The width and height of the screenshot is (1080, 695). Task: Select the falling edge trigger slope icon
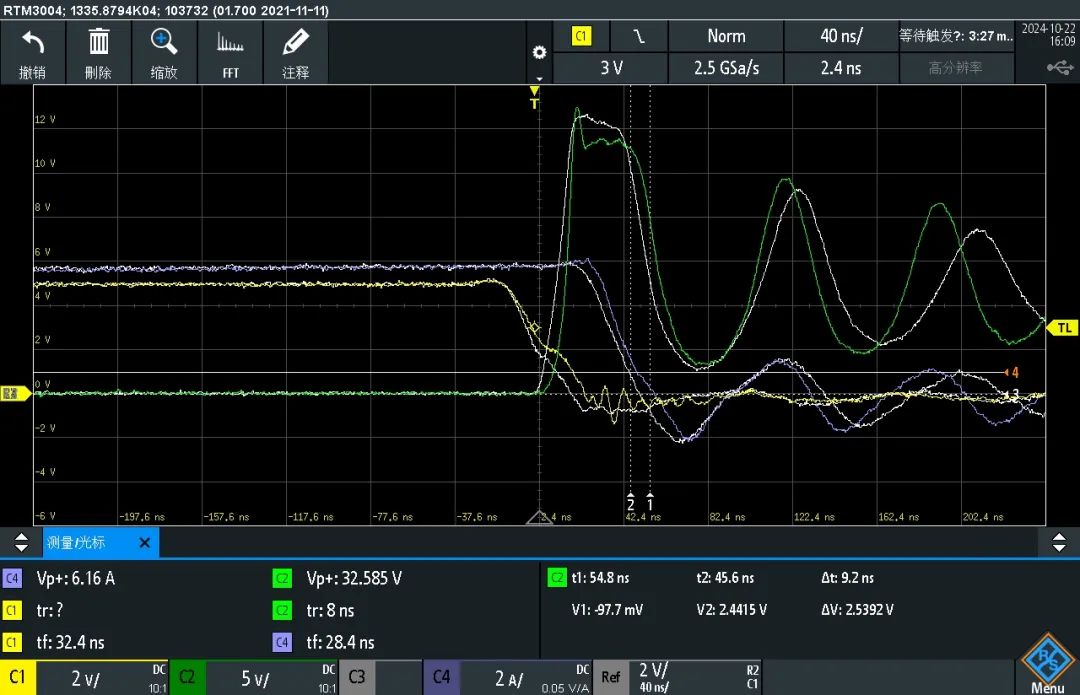click(x=639, y=36)
